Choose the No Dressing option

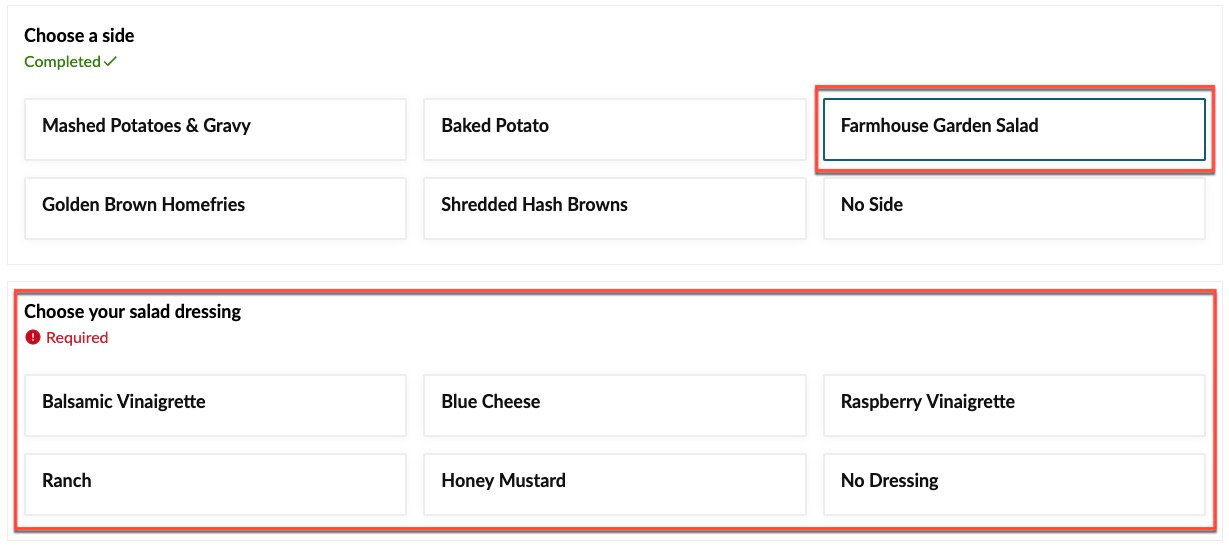[1014, 484]
